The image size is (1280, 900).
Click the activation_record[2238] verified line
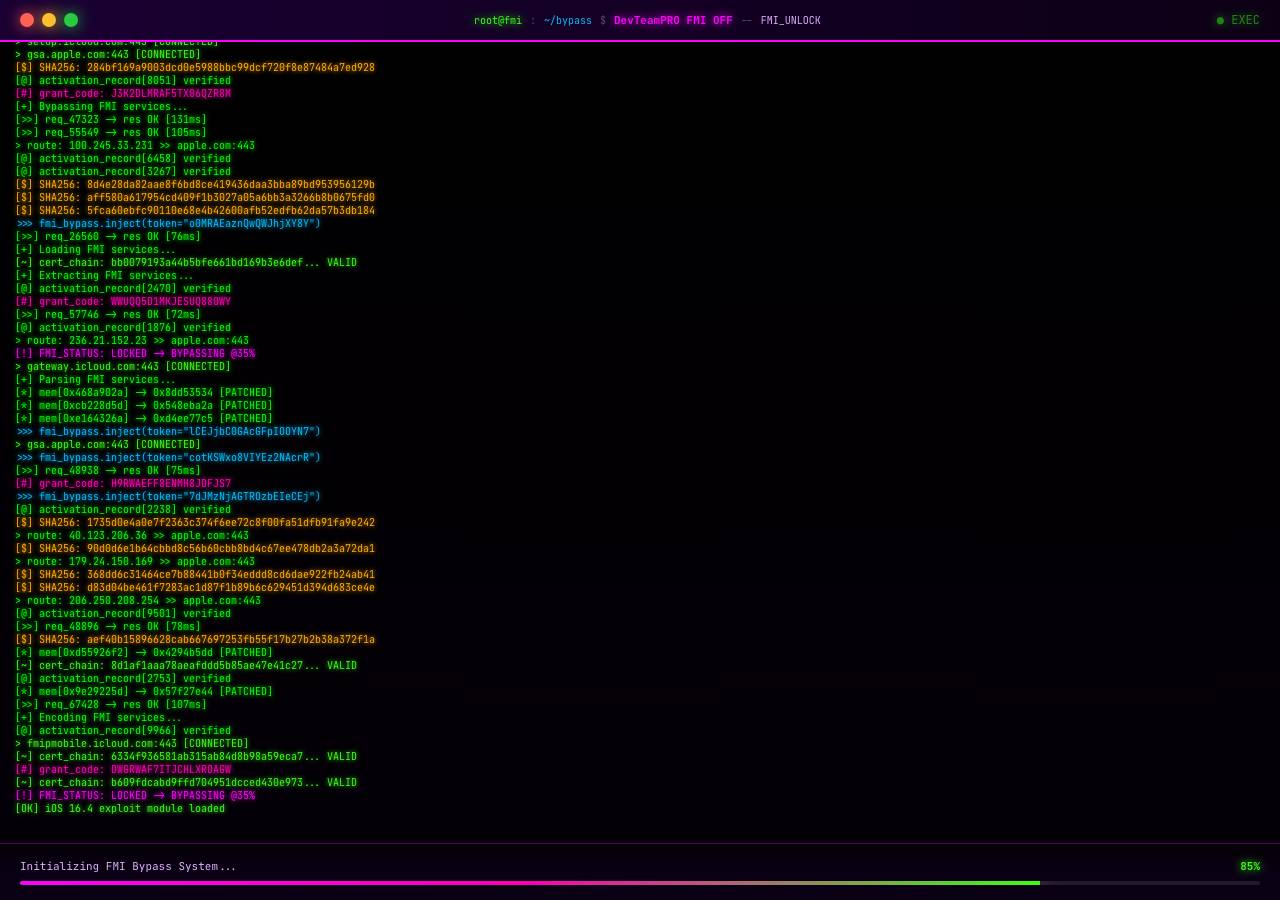(123, 510)
